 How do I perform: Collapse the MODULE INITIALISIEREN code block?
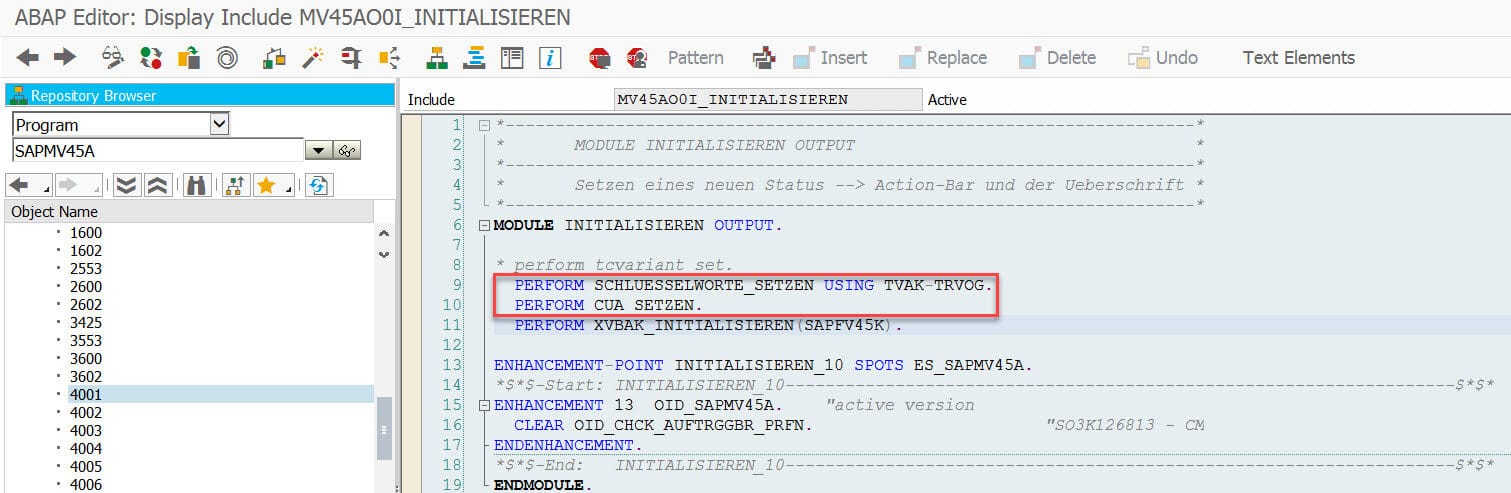(x=485, y=226)
